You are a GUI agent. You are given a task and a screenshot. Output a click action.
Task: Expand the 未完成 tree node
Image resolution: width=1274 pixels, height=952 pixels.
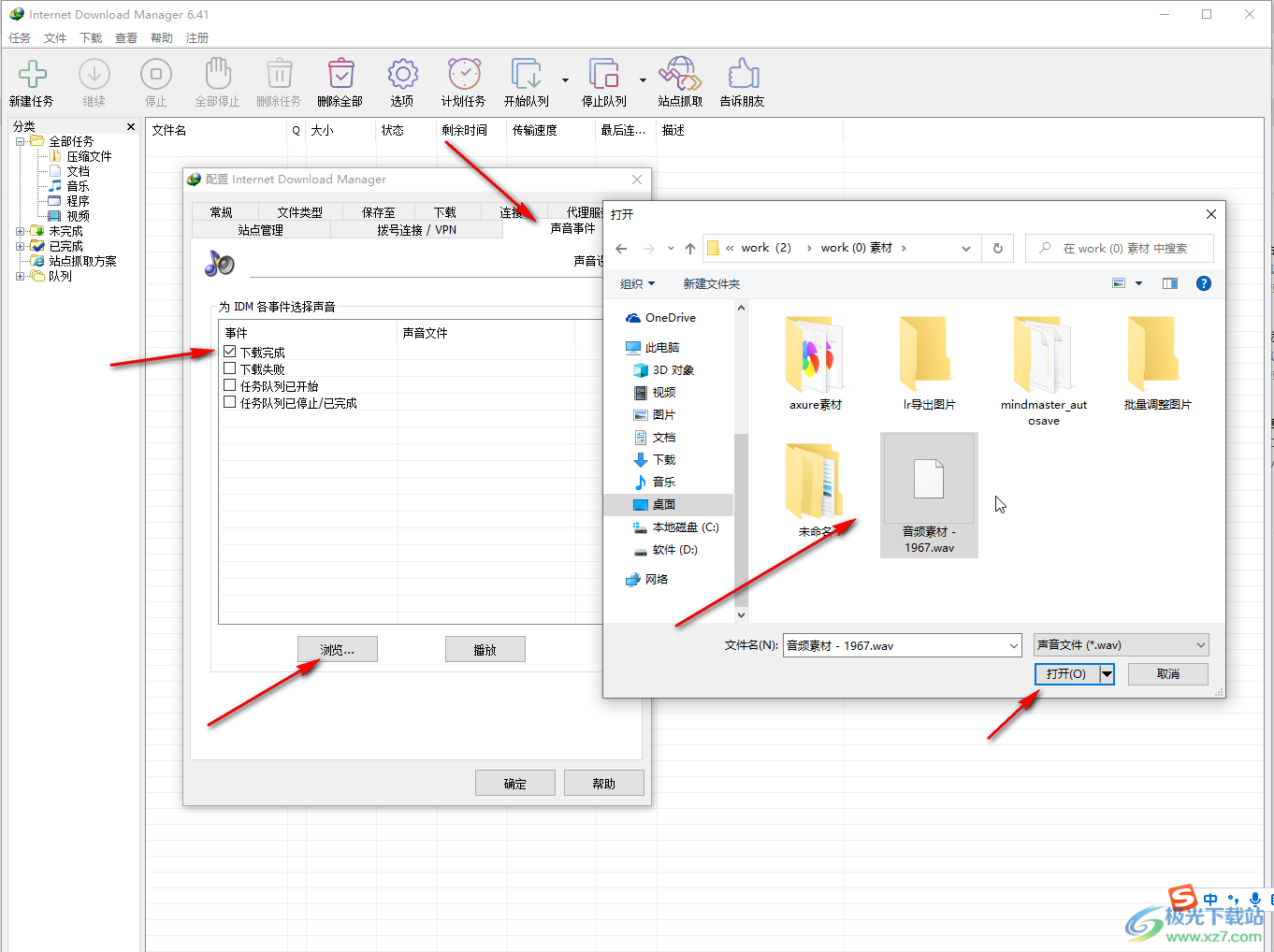coord(21,231)
